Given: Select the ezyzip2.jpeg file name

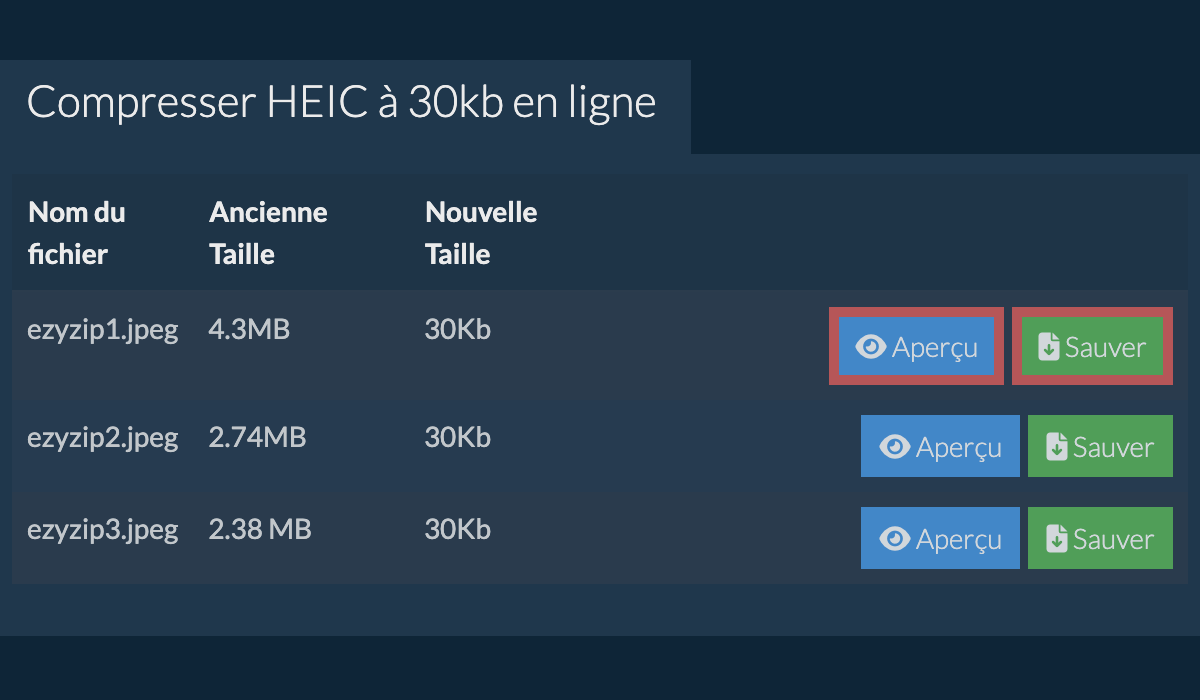Looking at the screenshot, I should pos(102,437).
